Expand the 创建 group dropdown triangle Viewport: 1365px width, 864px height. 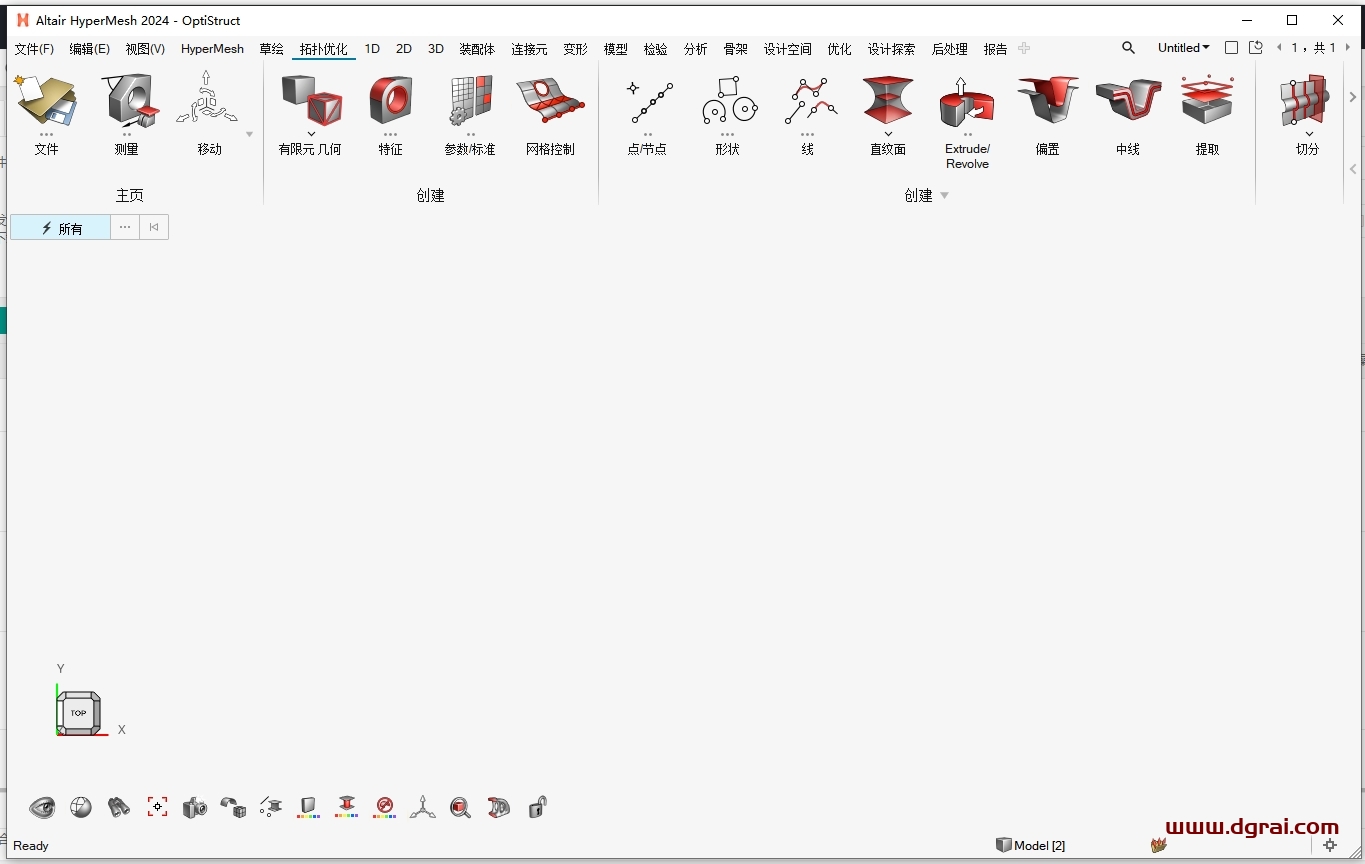point(944,196)
